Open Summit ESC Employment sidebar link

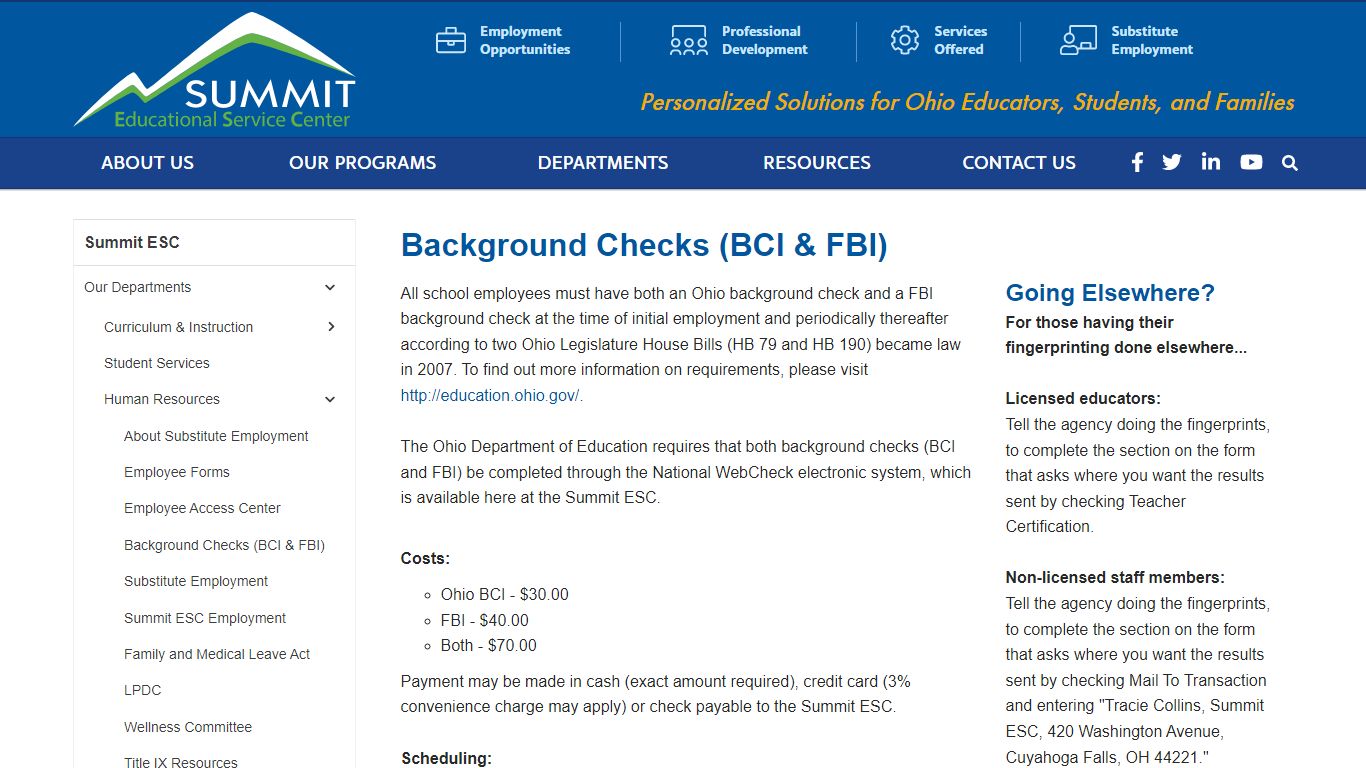coord(205,618)
